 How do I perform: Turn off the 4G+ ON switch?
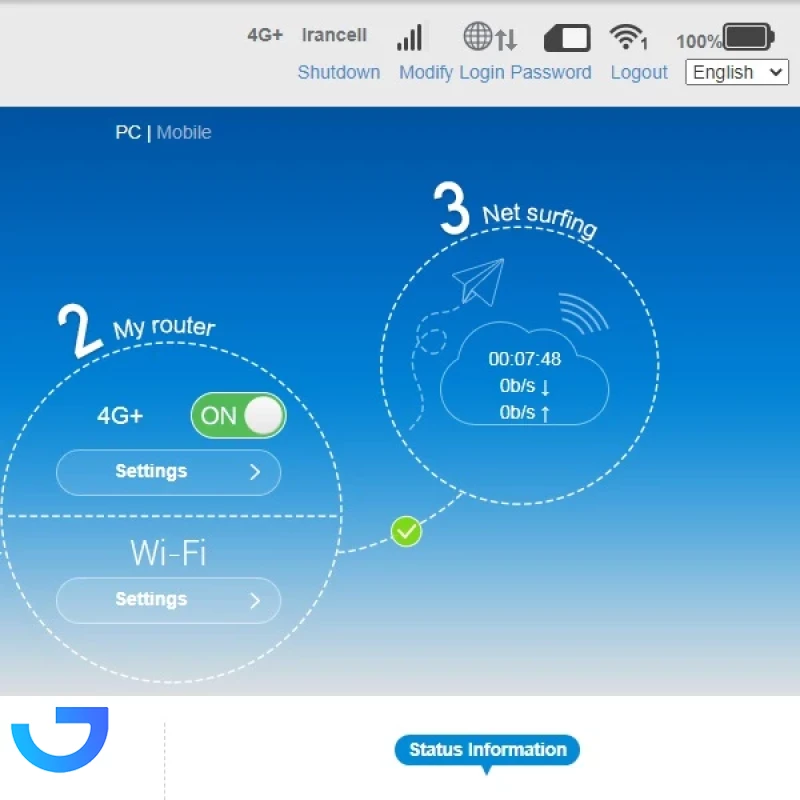point(238,416)
